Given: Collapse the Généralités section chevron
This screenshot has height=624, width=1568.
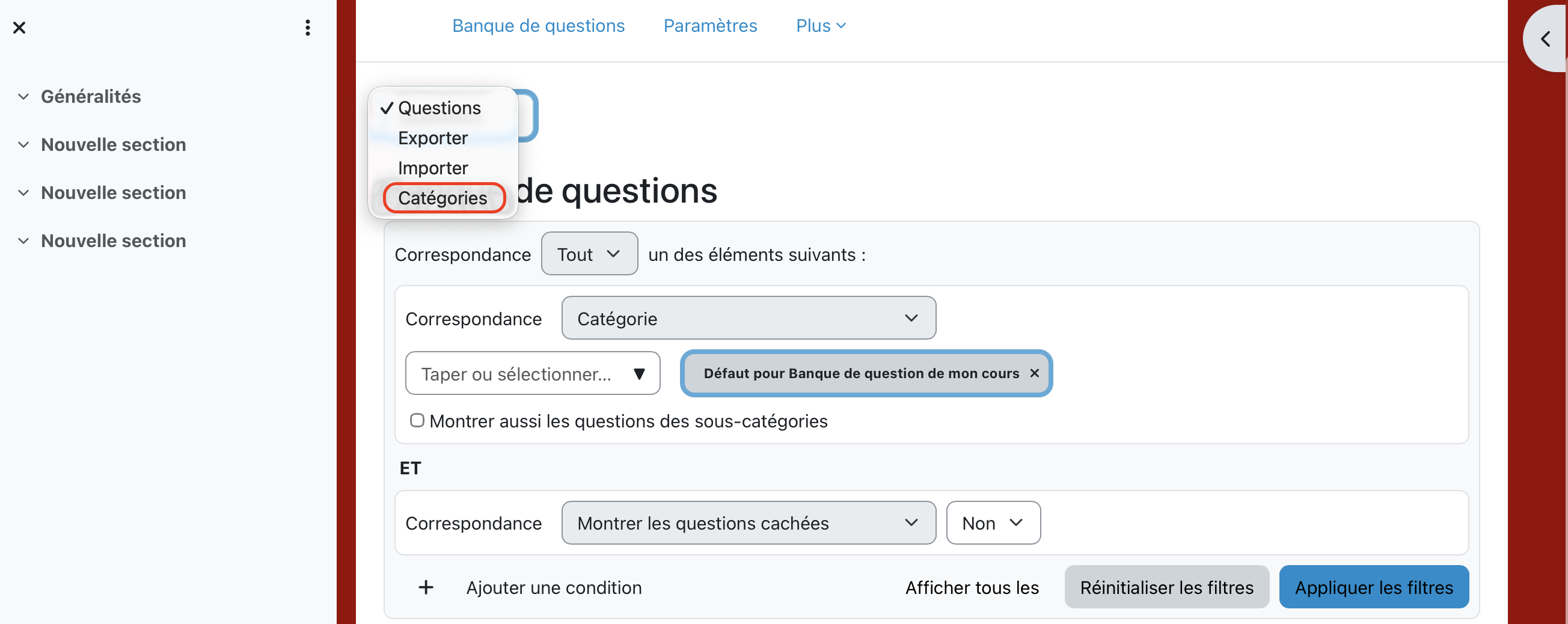Looking at the screenshot, I should [23, 97].
